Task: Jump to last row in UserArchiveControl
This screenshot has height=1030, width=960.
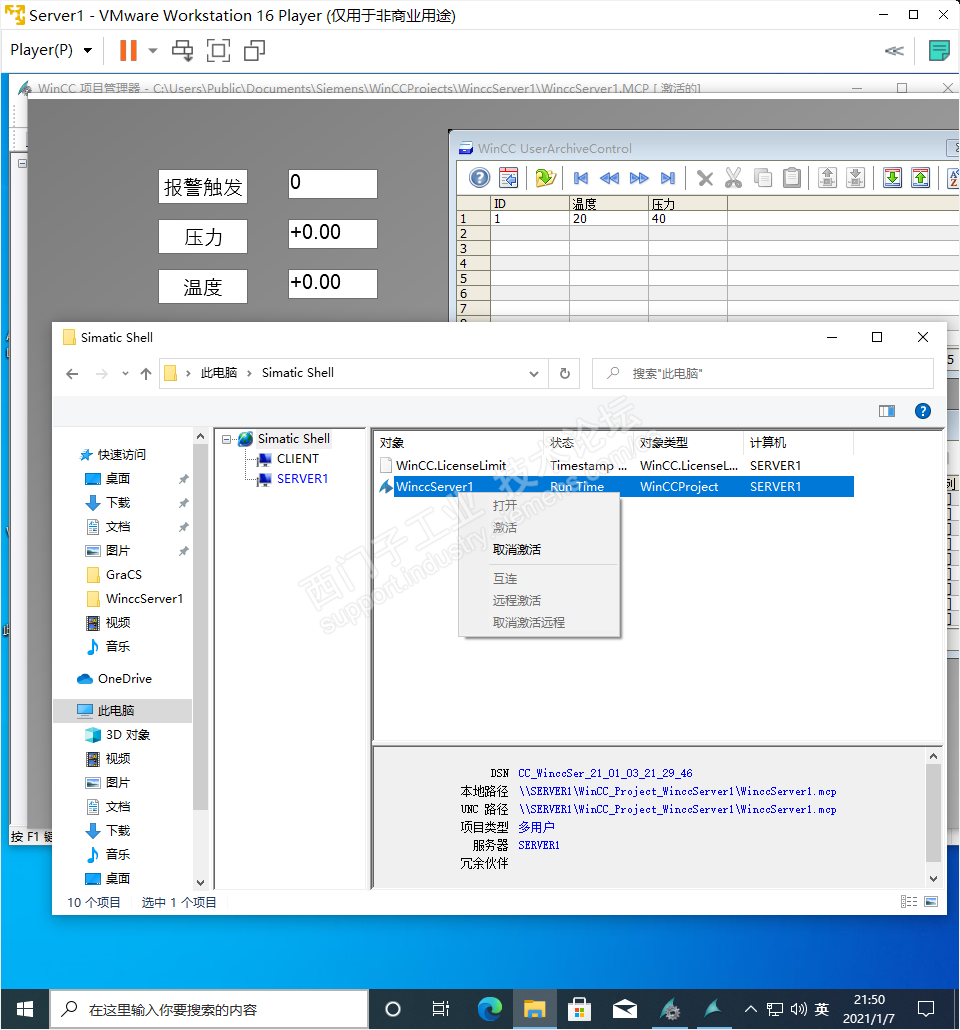Action: click(x=668, y=178)
